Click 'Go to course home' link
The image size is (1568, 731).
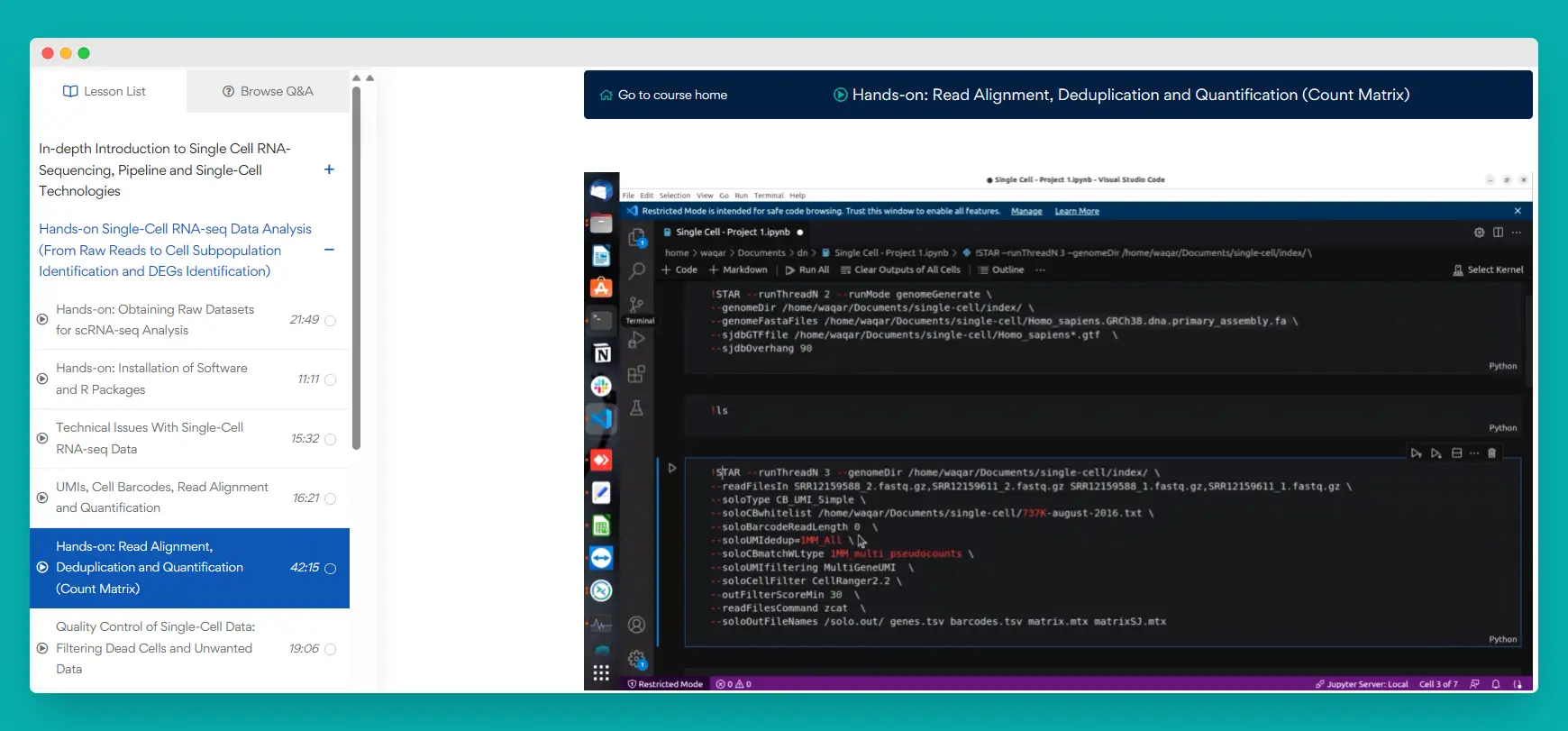(663, 95)
